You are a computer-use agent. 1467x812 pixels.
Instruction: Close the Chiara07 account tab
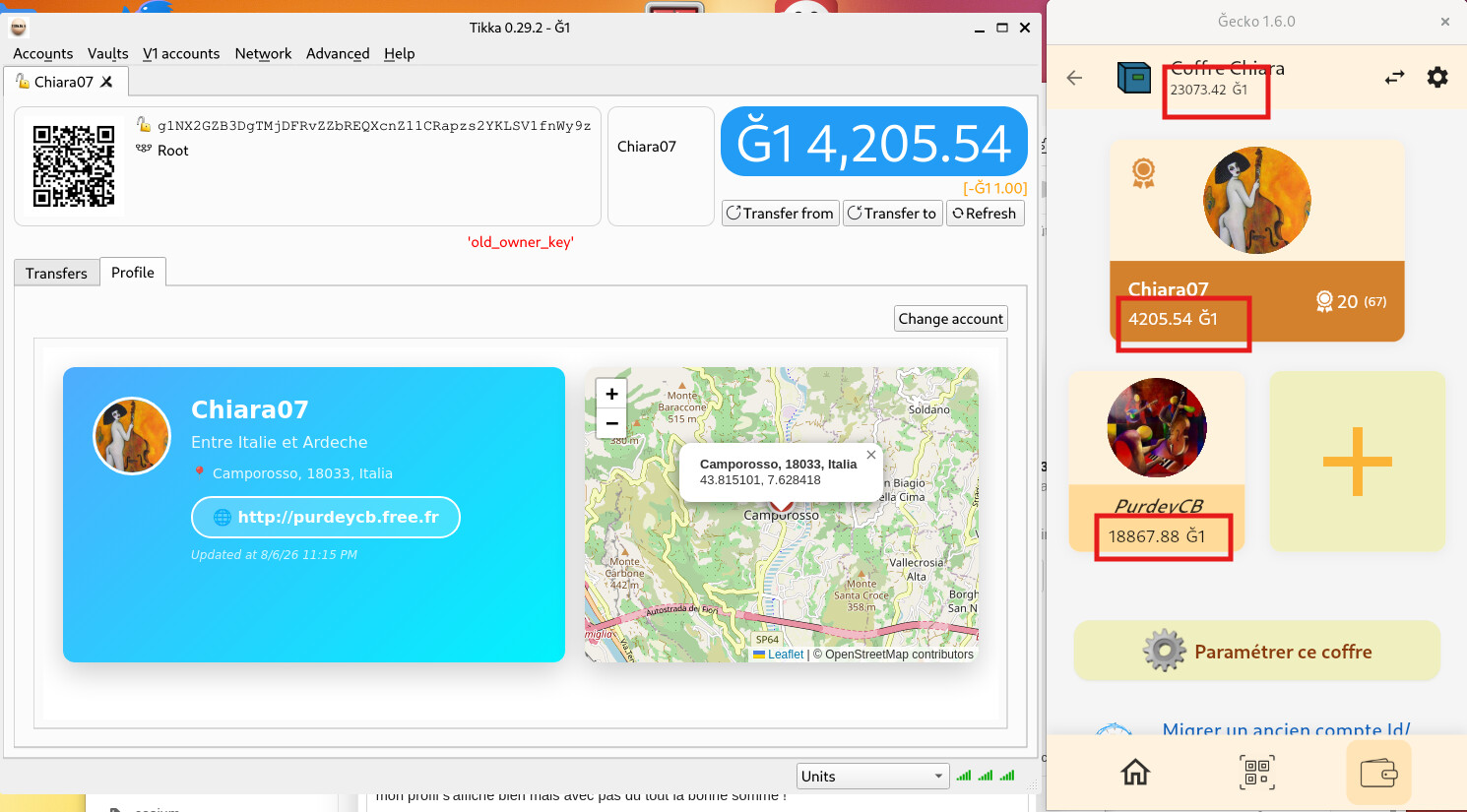(106, 82)
